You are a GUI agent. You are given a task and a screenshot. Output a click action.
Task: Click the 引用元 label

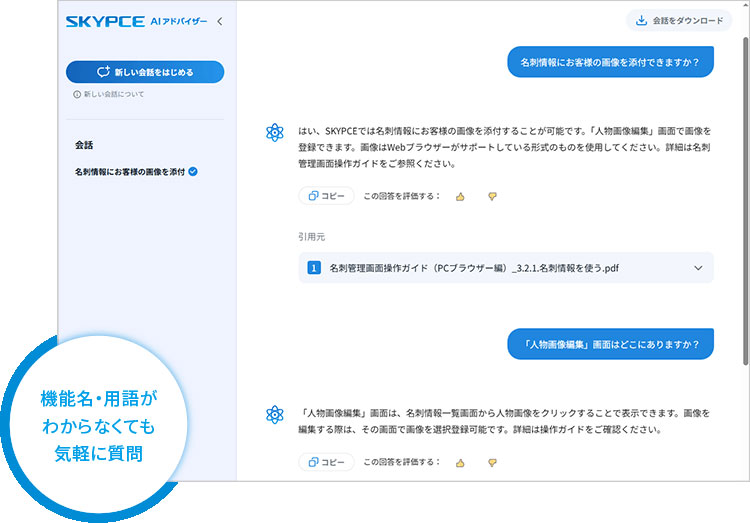point(311,237)
